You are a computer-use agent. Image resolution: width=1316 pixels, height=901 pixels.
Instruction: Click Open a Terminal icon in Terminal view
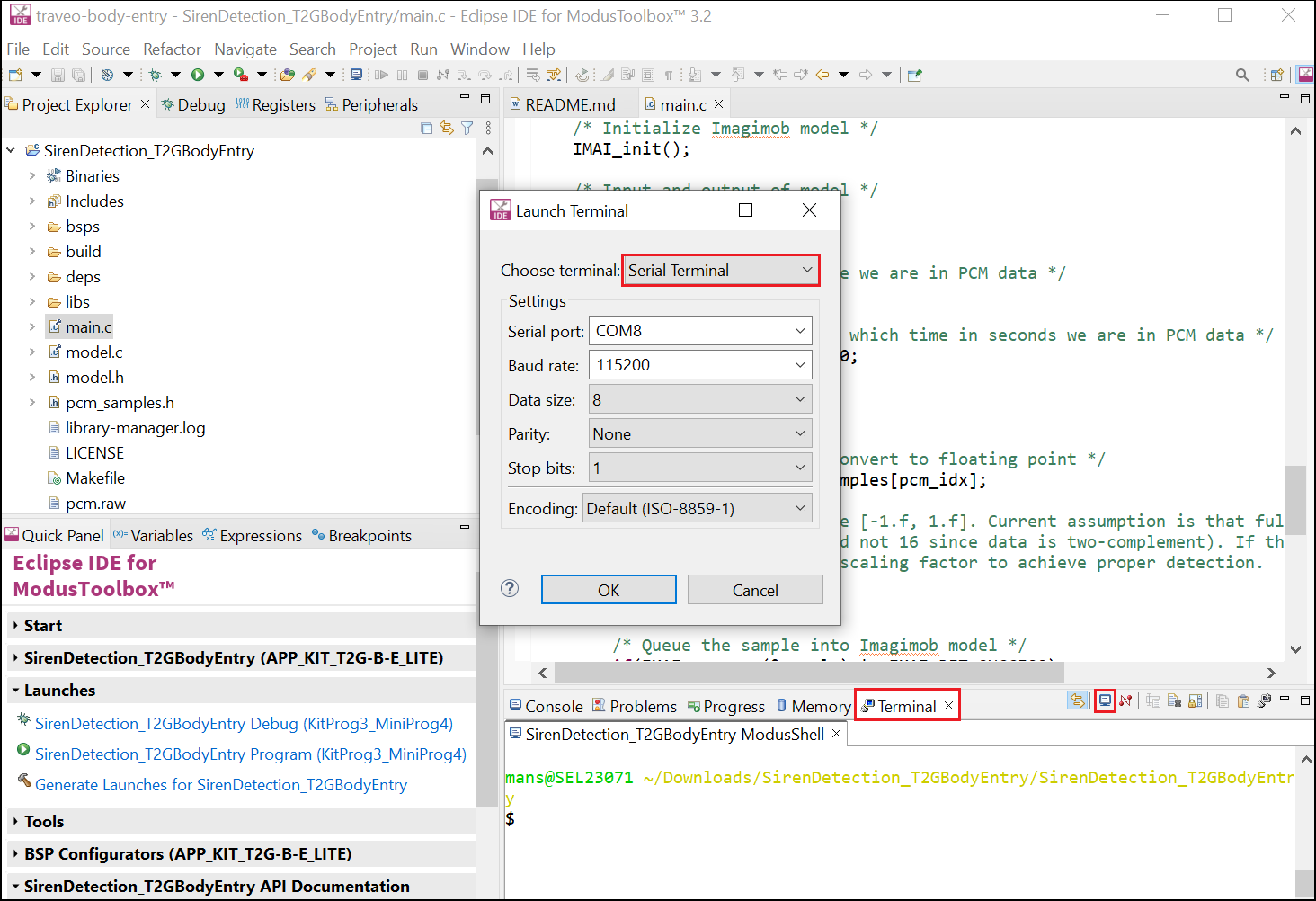pyautogui.click(x=1106, y=700)
